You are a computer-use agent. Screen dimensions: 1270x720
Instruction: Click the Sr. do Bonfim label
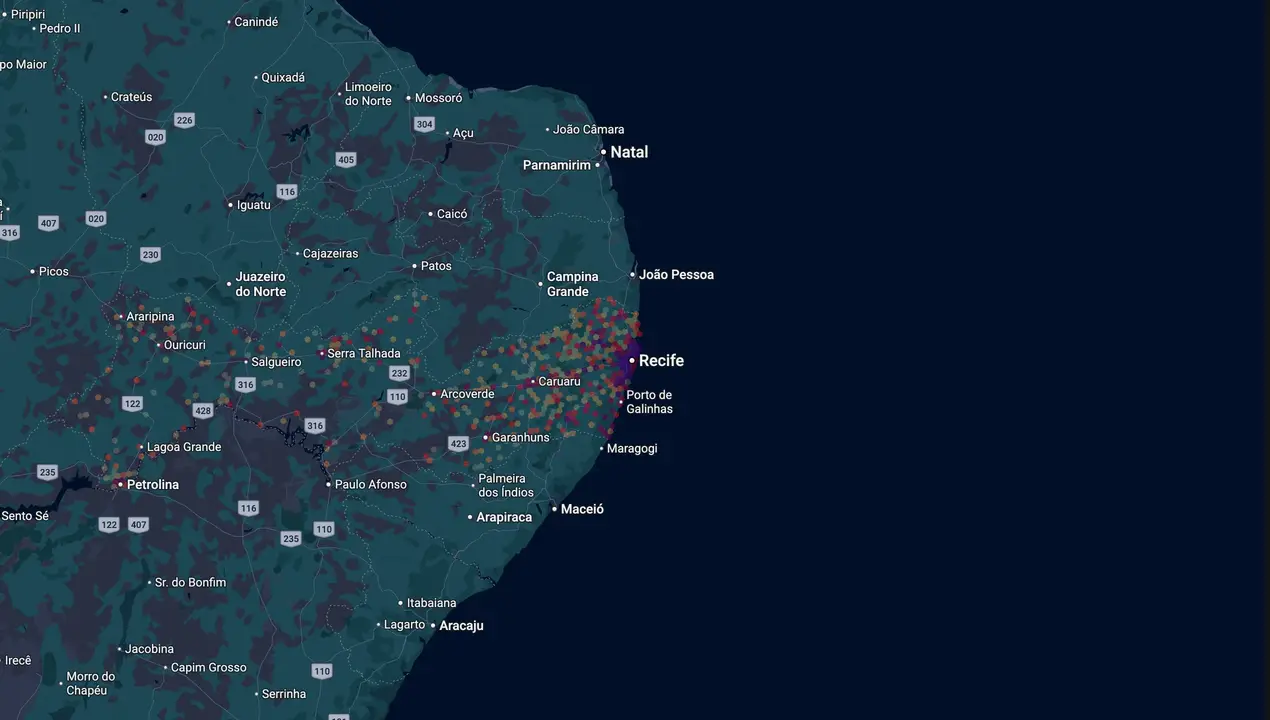191,583
